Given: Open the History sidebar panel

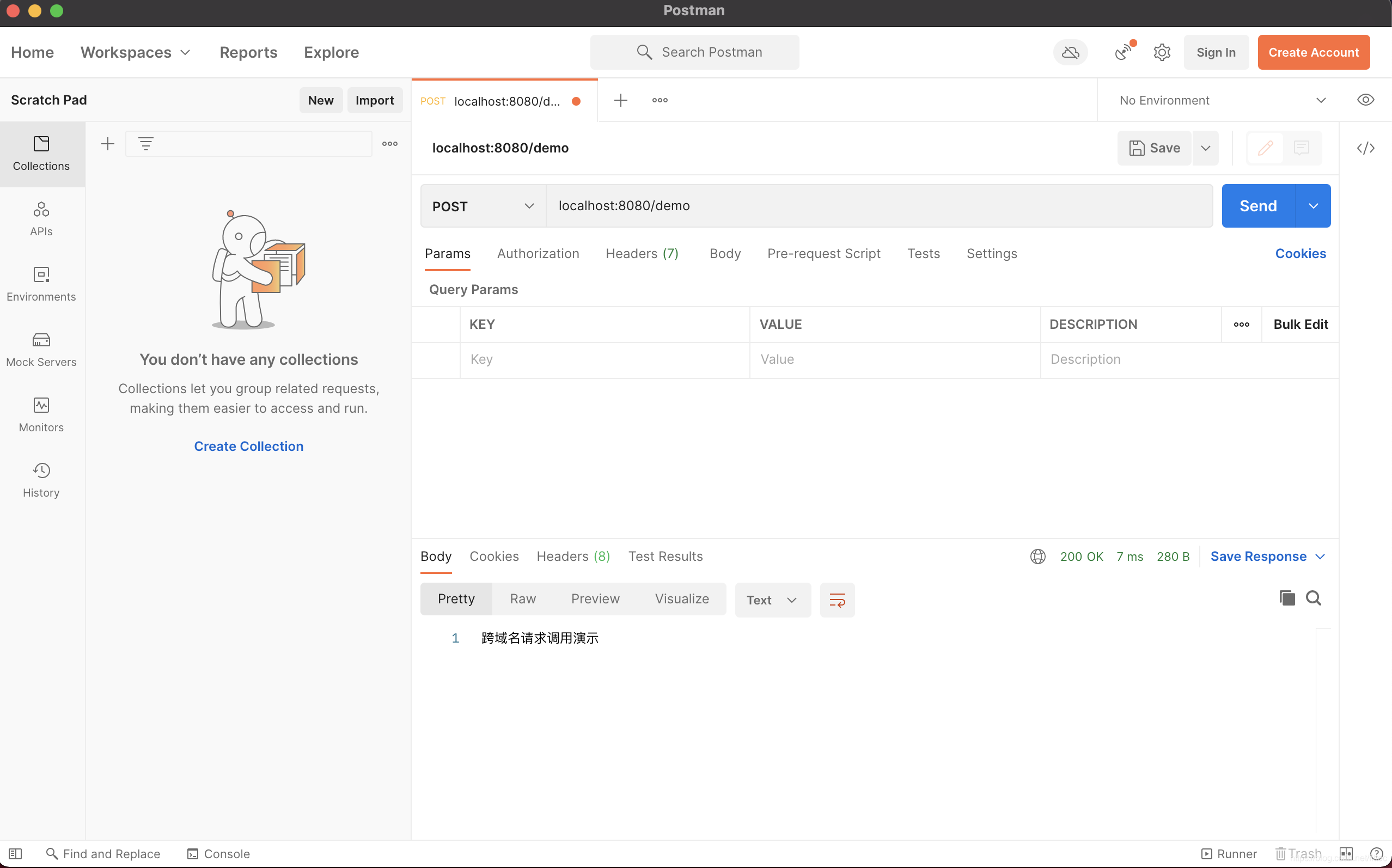Looking at the screenshot, I should click(41, 480).
